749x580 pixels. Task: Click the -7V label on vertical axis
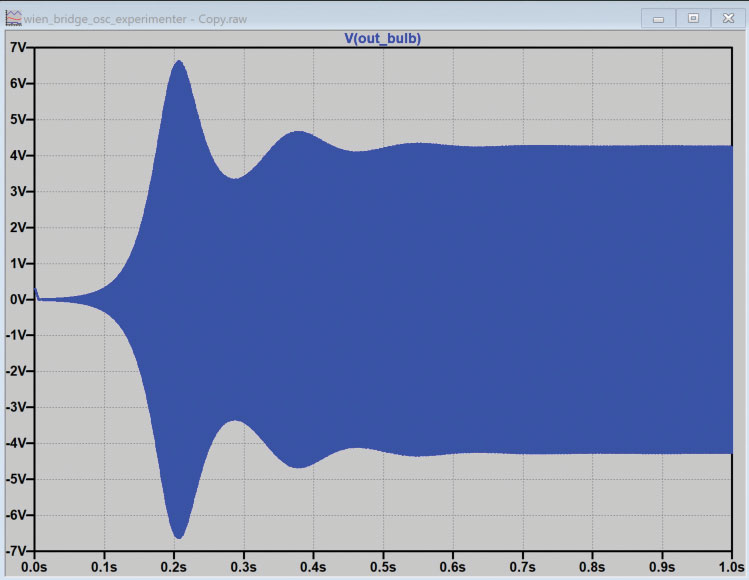tap(18, 551)
